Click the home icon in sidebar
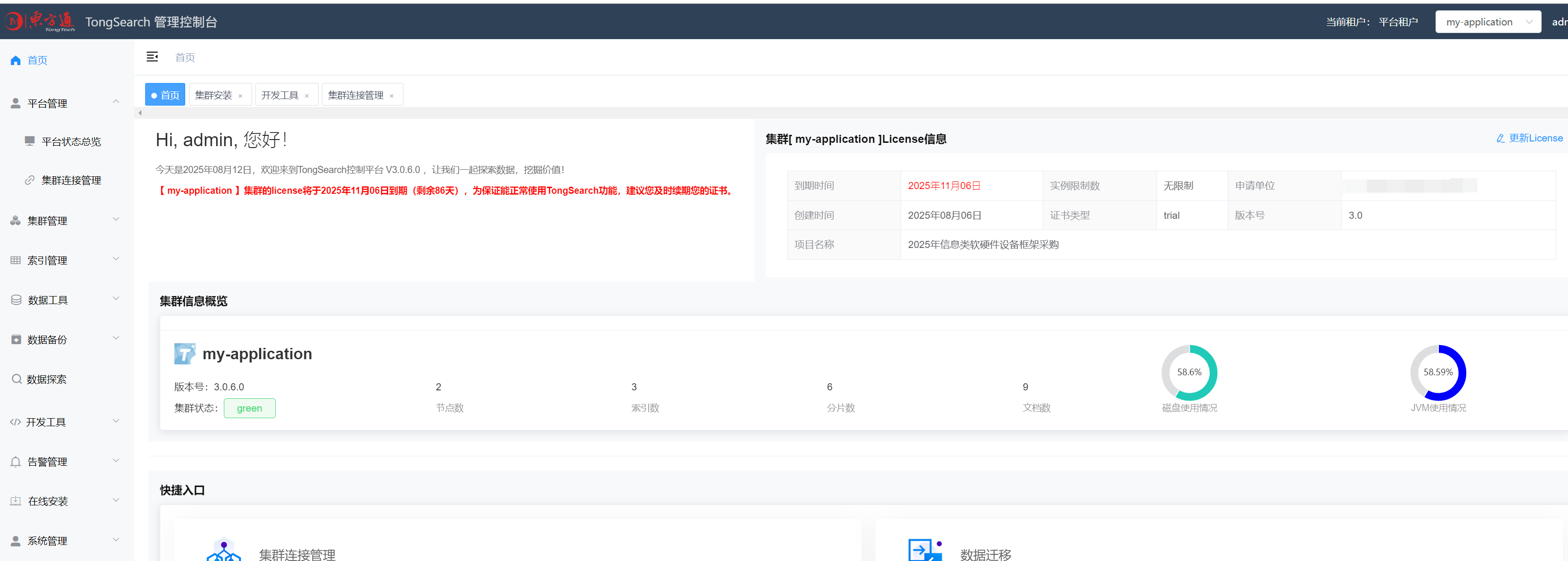 coord(16,60)
